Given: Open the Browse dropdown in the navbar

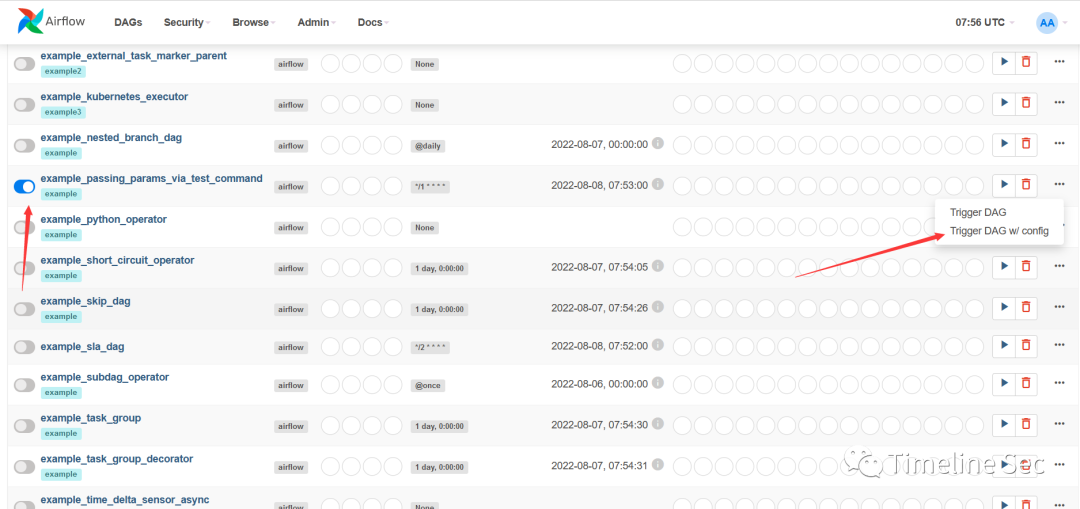Looking at the screenshot, I should tap(253, 22).
